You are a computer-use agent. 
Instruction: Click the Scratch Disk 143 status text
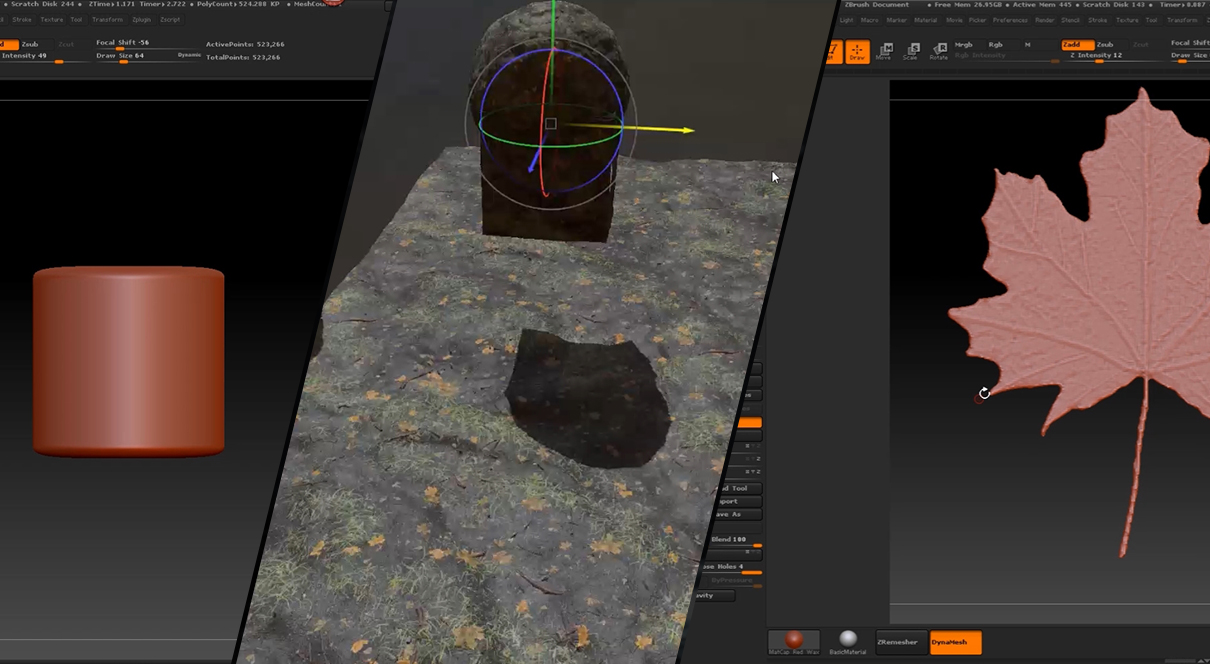click(x=1116, y=4)
